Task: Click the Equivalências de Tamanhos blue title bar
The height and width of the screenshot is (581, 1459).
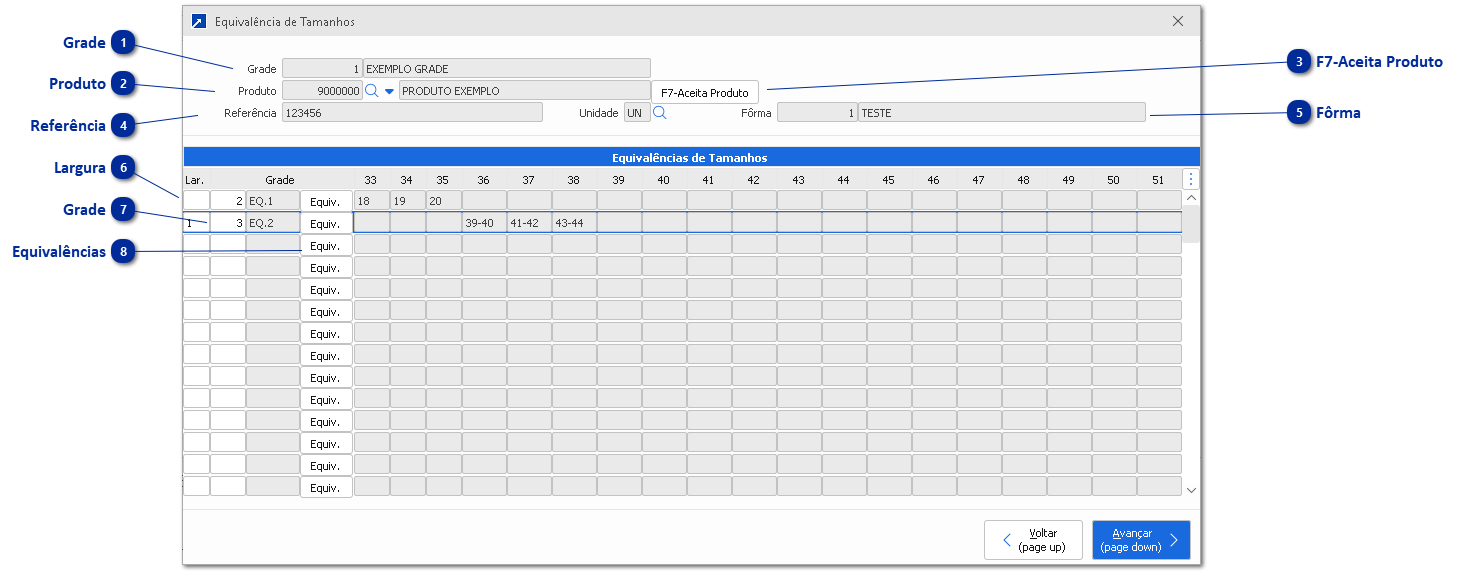Action: tap(691, 157)
